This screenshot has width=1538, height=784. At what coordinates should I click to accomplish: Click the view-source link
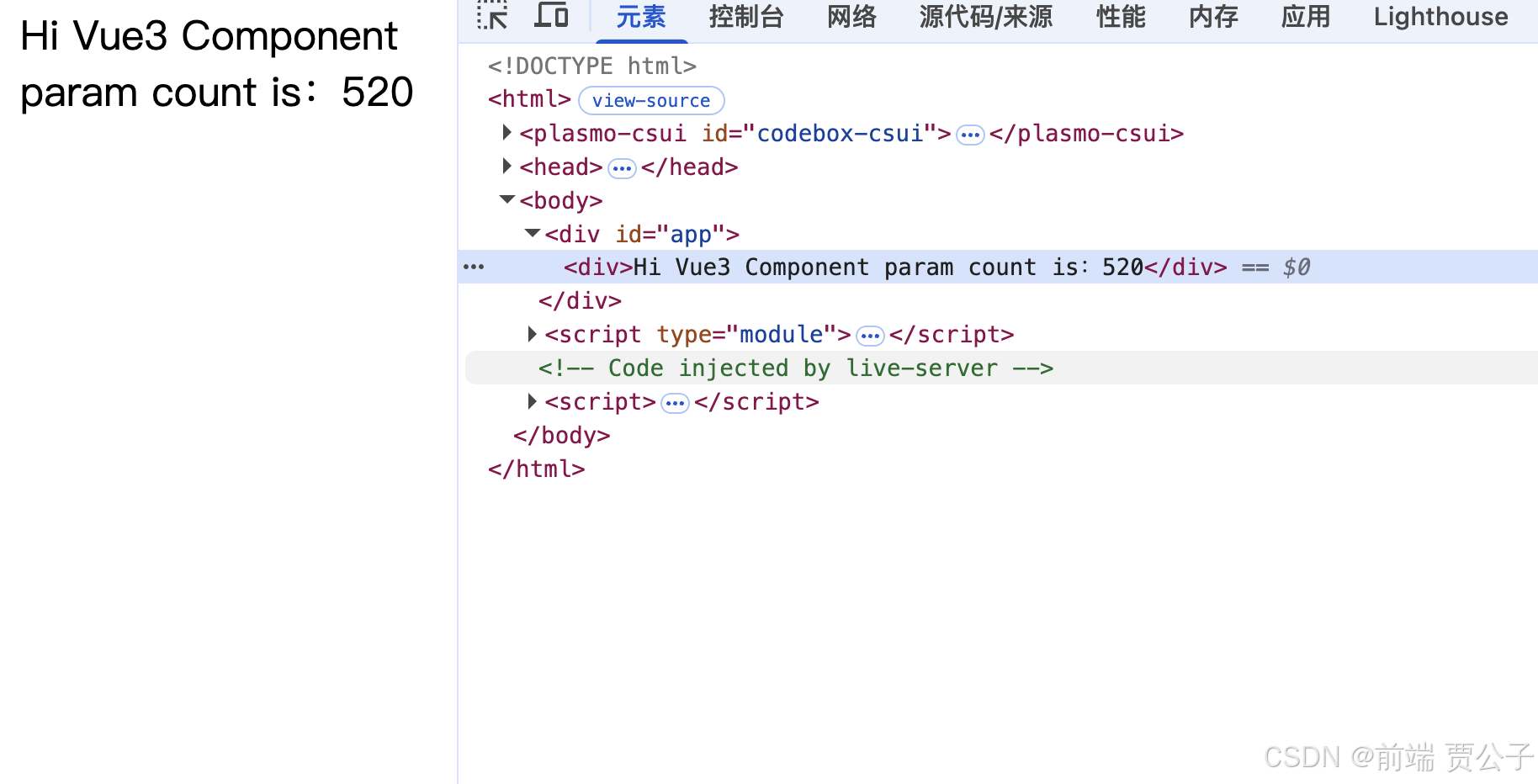click(651, 100)
